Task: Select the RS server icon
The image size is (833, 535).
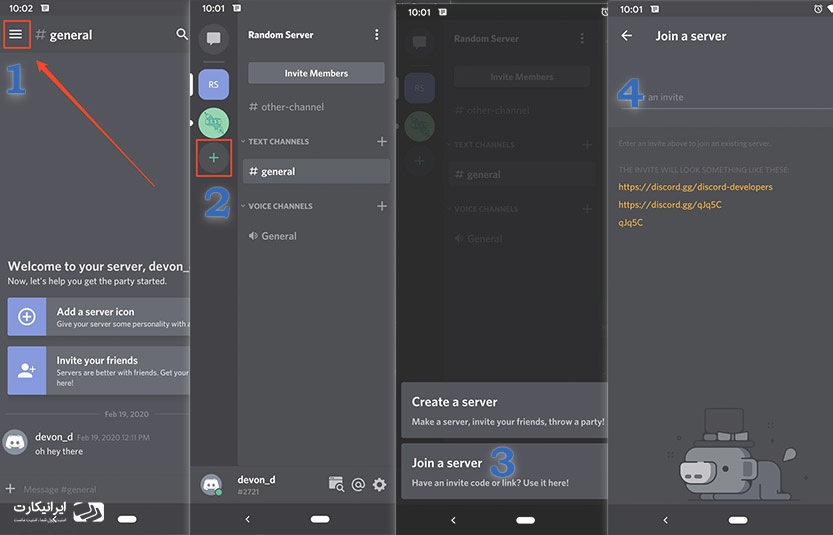Action: pos(214,84)
